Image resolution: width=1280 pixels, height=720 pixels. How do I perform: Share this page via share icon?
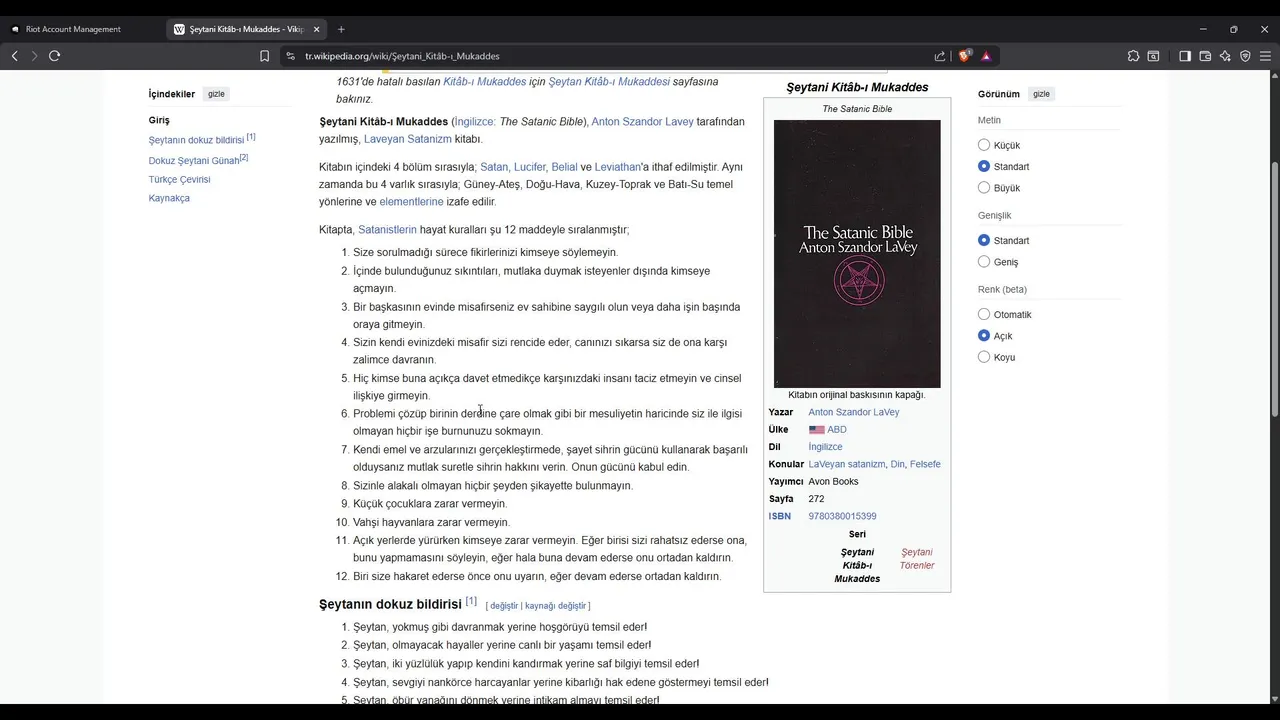coord(940,56)
